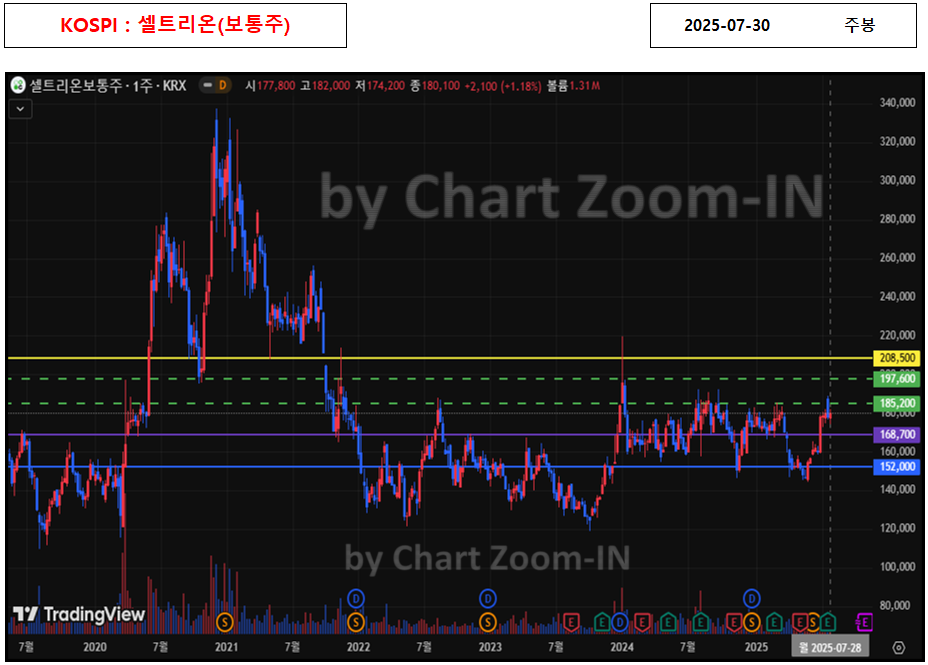This screenshot has width=928, height=665.
Task: Click the KOSPI : 셀트리온(보통주) title box
Action: [175, 25]
